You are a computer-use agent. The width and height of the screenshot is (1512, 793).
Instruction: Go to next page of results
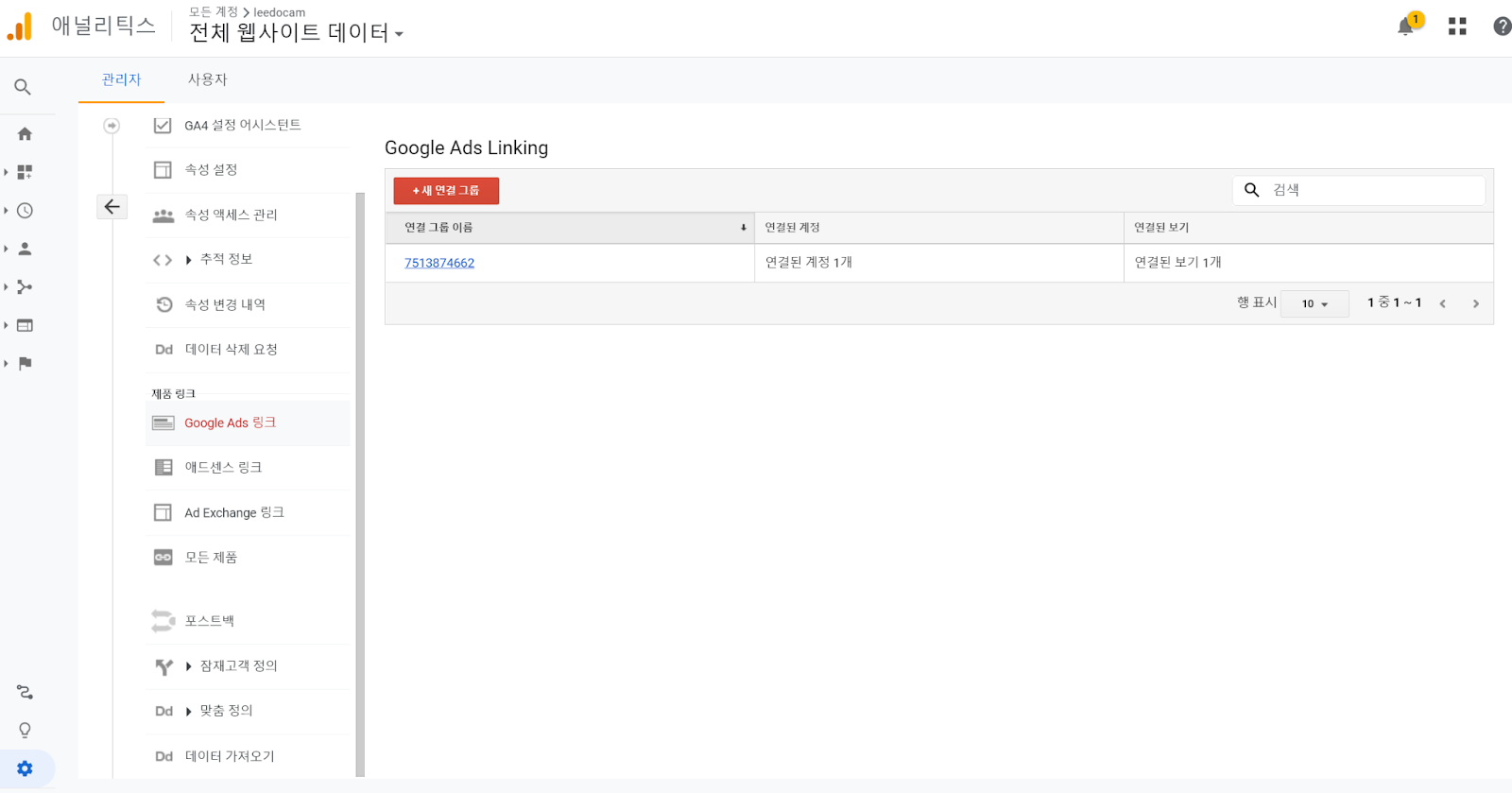click(1475, 303)
